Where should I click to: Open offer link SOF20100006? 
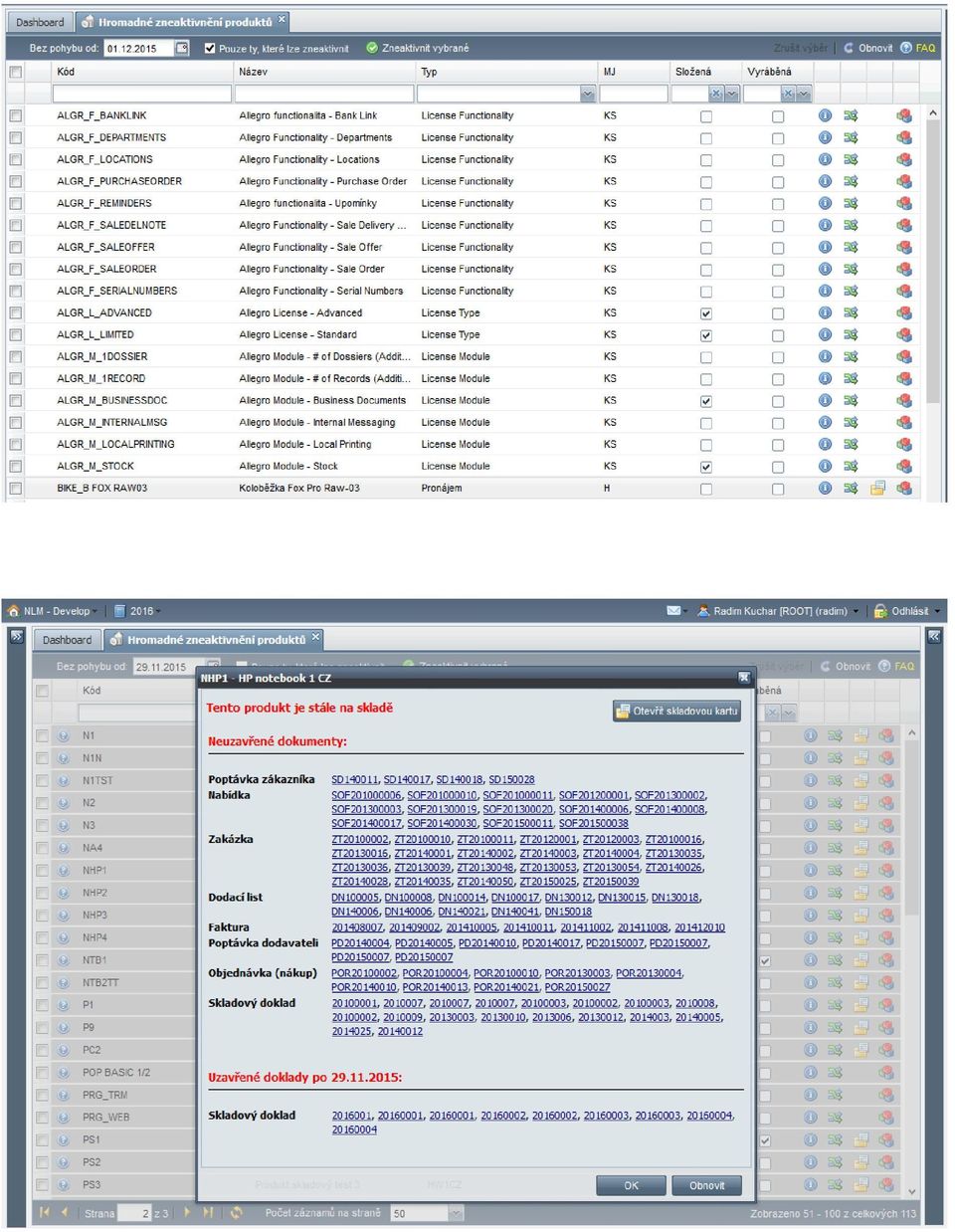[x=366, y=795]
